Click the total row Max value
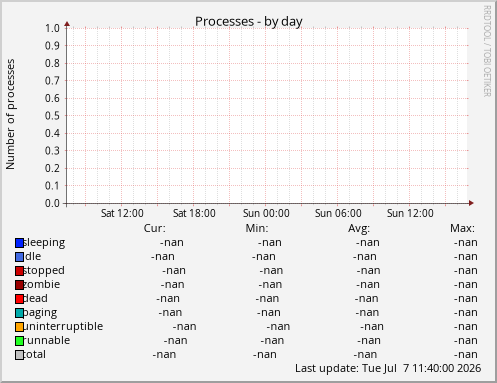The height and width of the screenshot is (383, 497). click(x=466, y=355)
